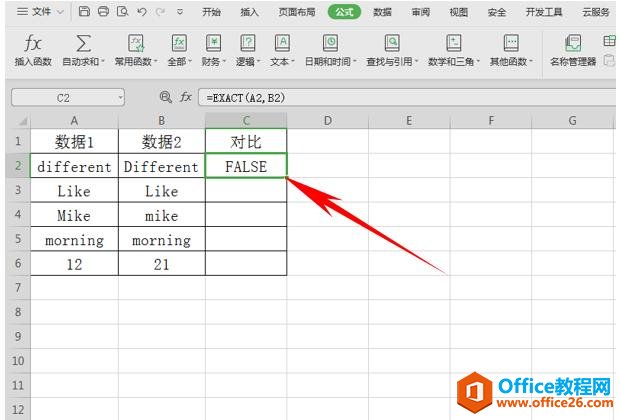
Task: Open Financial functions (财务) icon
Action: 213,43
